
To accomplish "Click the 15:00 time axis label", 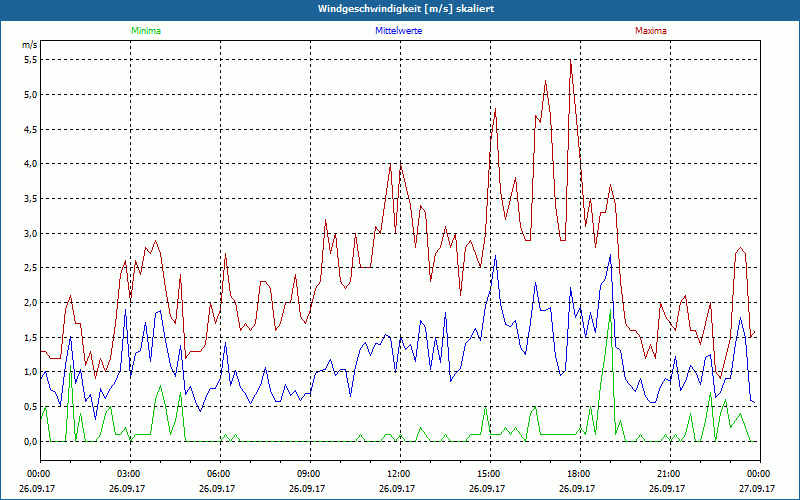I will 489,474.
